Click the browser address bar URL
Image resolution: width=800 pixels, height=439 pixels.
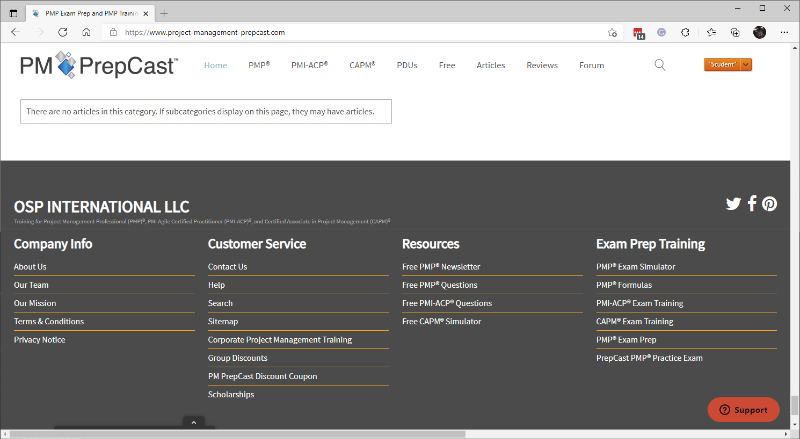click(x=205, y=32)
